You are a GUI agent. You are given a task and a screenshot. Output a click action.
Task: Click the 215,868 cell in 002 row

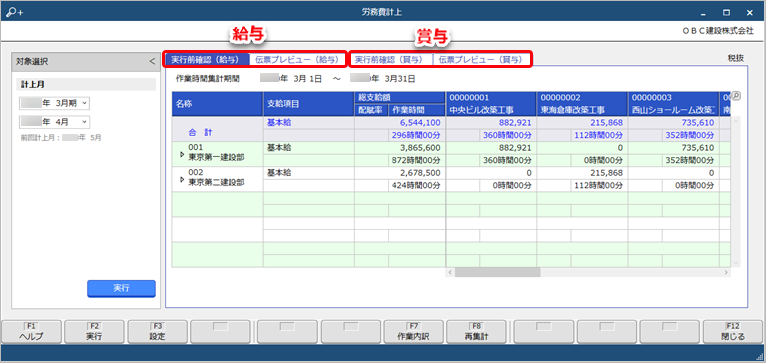pos(606,172)
